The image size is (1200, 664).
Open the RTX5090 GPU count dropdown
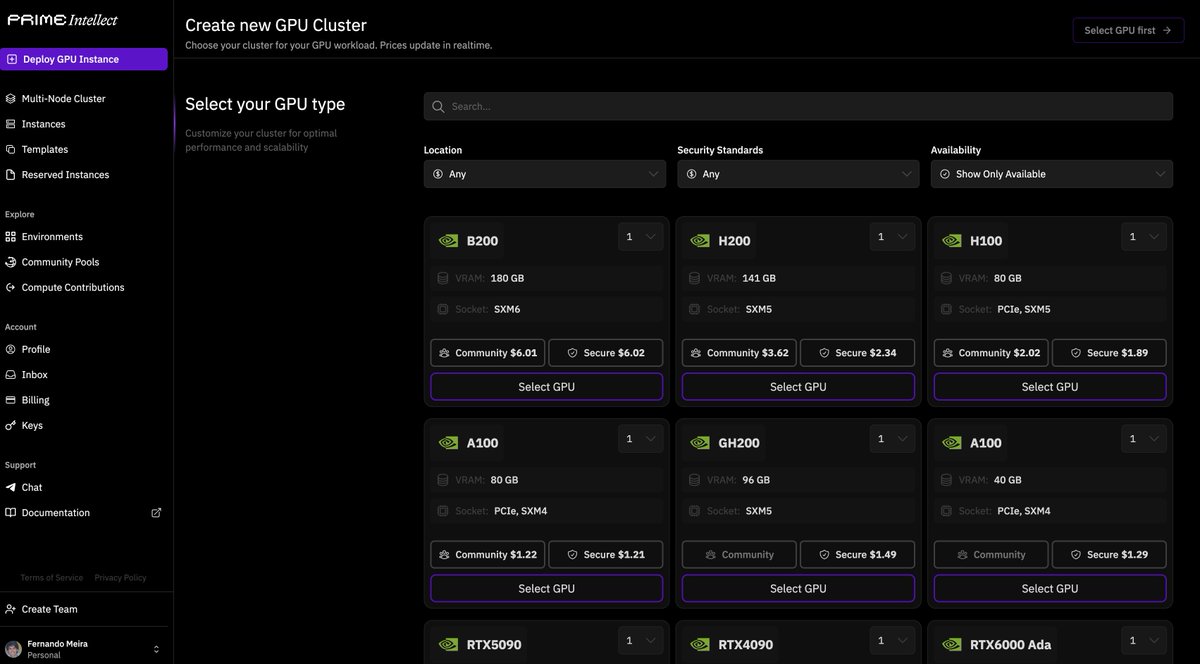(x=640, y=641)
